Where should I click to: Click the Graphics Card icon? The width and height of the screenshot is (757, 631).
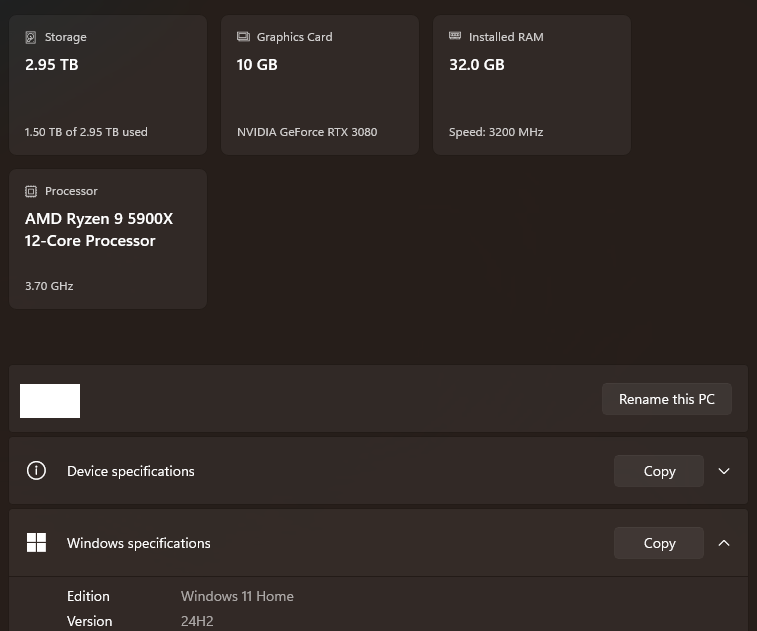click(x=243, y=37)
